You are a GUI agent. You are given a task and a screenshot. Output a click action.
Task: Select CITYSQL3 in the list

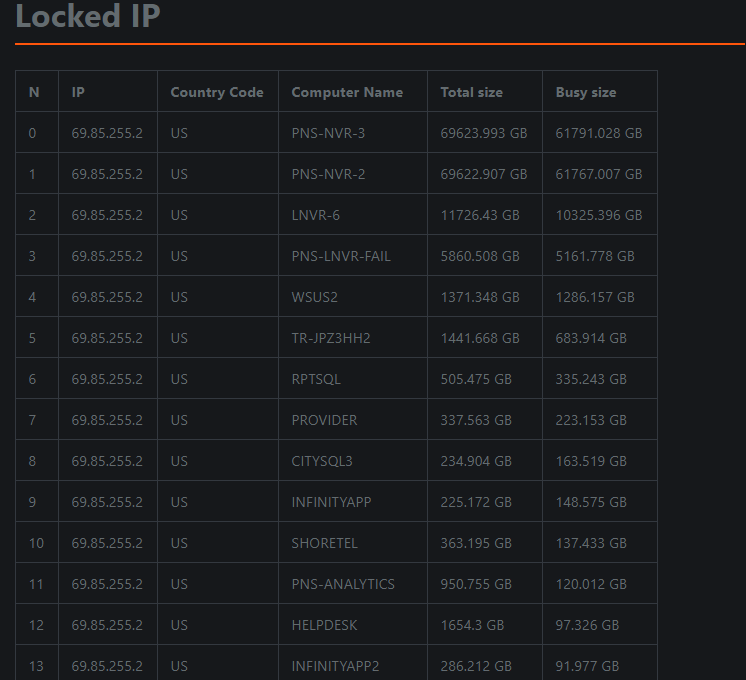pyautogui.click(x=322, y=461)
